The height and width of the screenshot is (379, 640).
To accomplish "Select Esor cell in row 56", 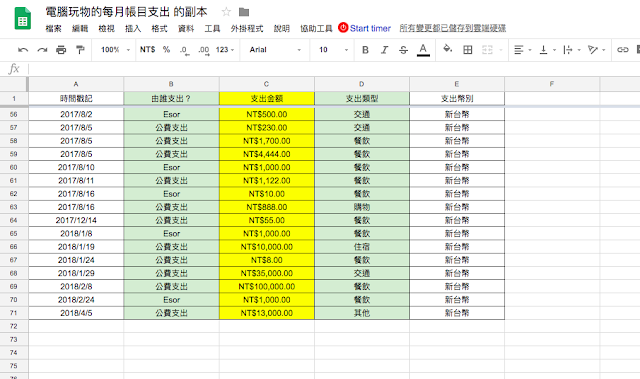I will pos(171,114).
